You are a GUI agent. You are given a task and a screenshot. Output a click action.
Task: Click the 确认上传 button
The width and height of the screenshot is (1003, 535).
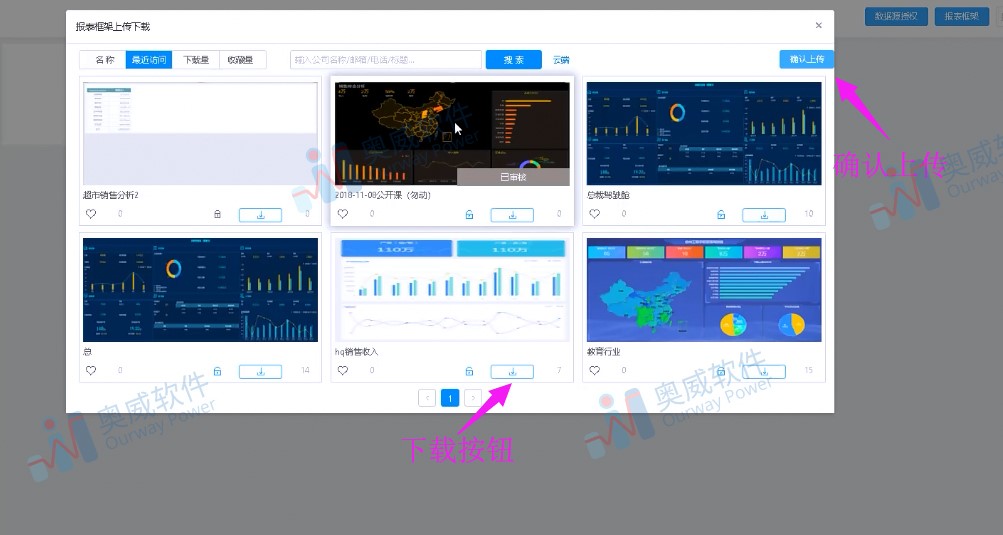[x=807, y=59]
